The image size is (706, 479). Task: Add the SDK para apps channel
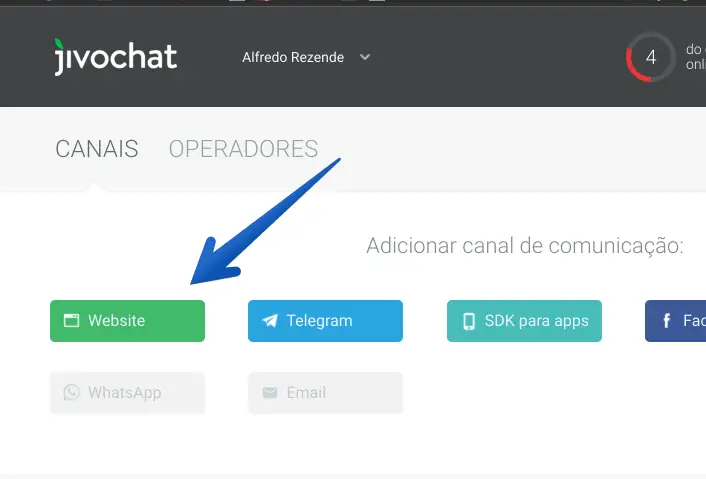524,321
